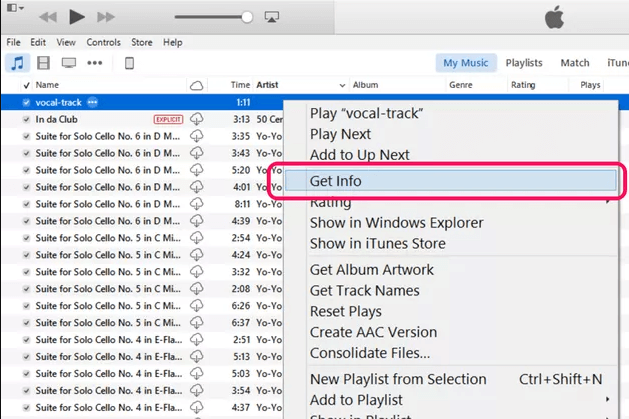Viewport: 629px width, 419px height.
Task: Select the EXPLICIT badge on In da Club
Action: pos(168,119)
